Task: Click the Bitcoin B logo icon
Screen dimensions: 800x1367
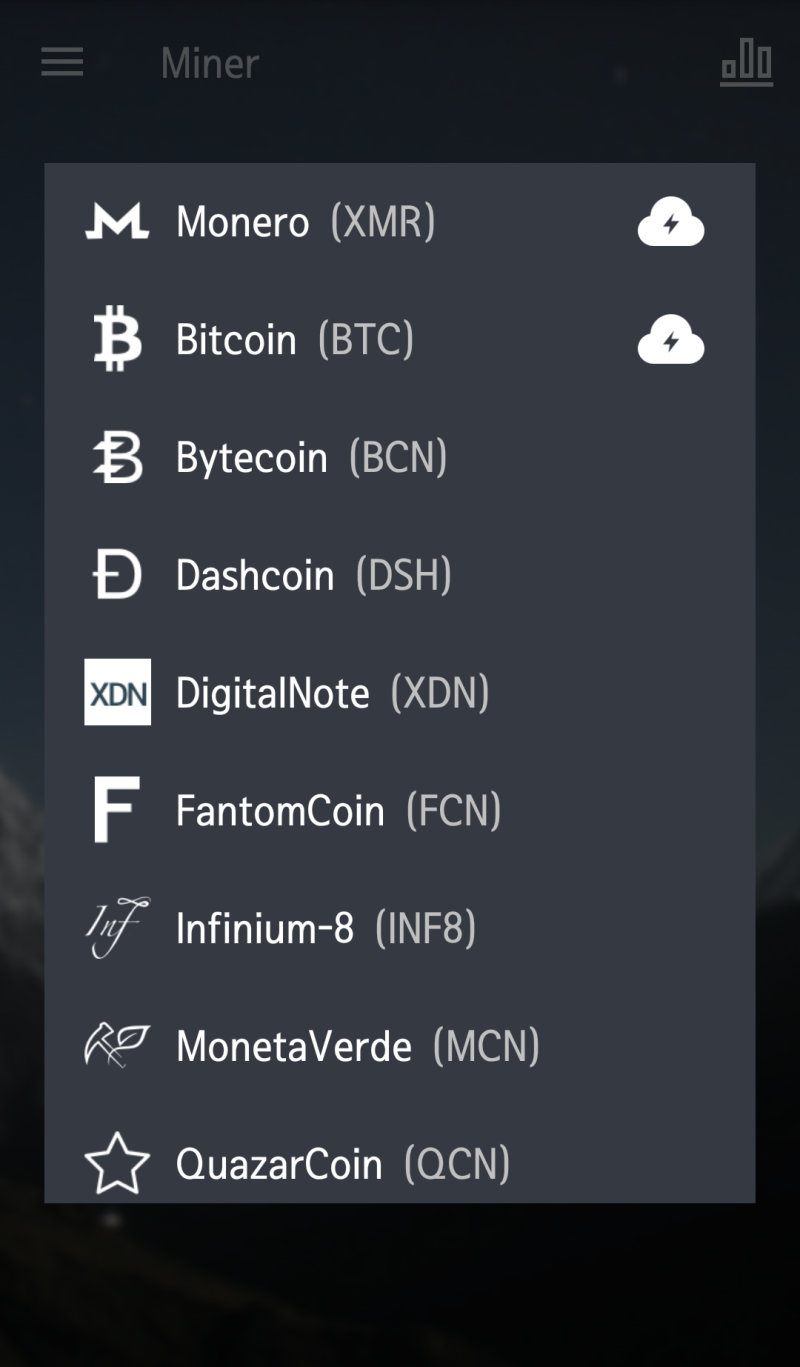Action: [117, 339]
